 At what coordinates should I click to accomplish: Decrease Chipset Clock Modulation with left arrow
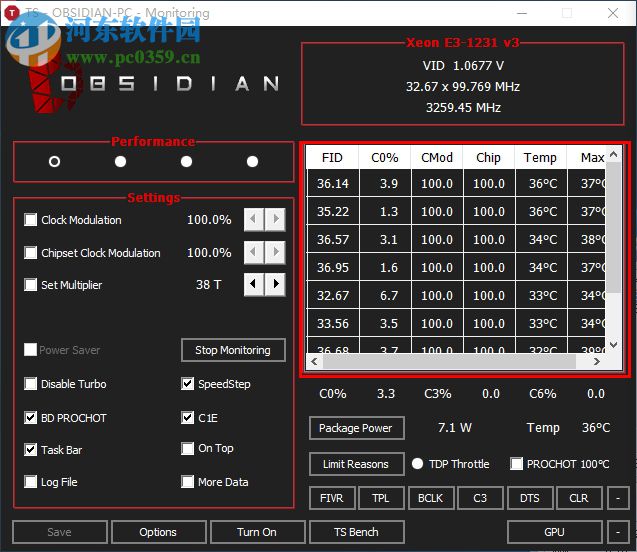pyautogui.click(x=254, y=253)
